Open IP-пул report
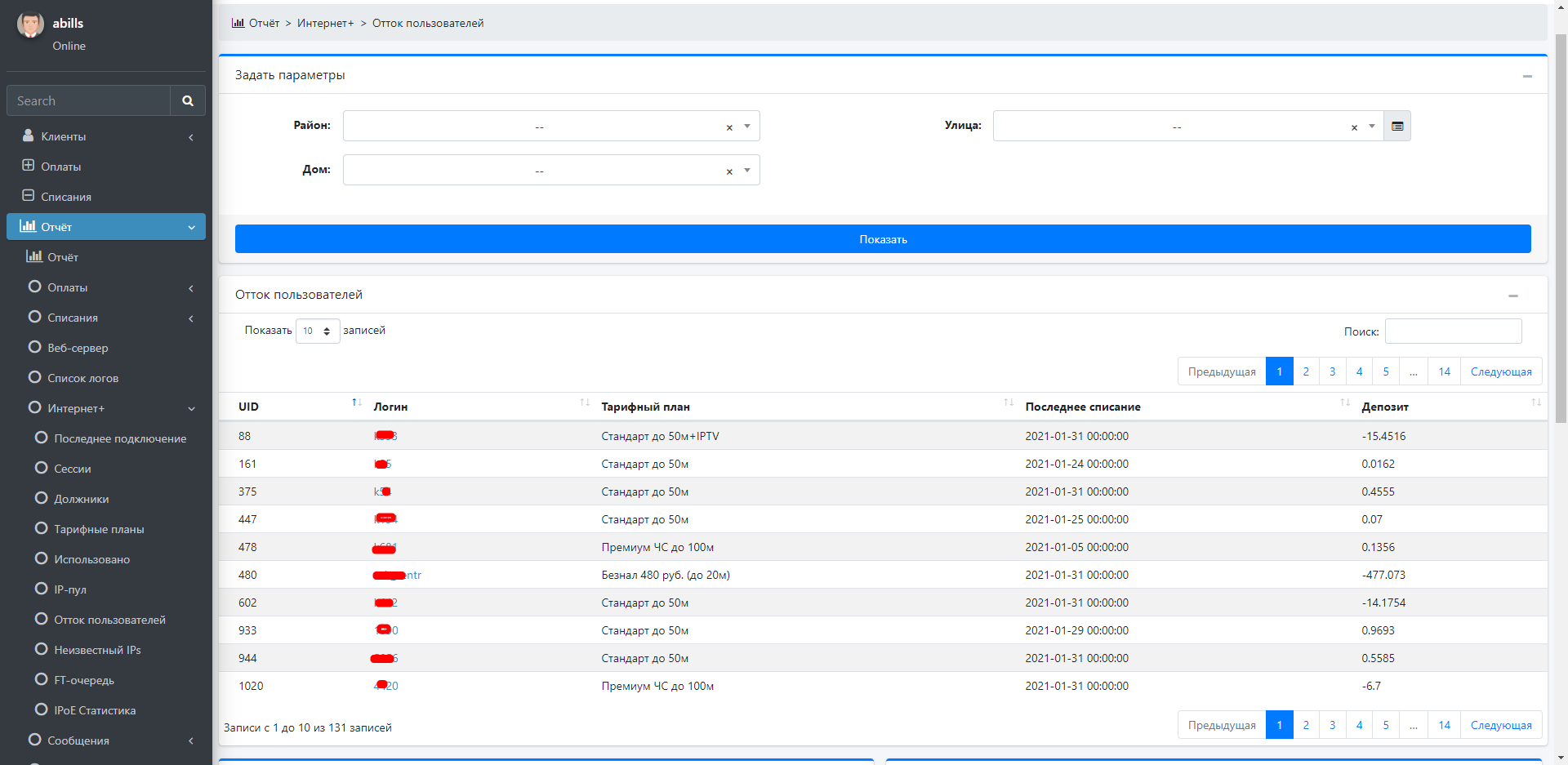Image resolution: width=1568 pixels, height=765 pixels. (106, 589)
